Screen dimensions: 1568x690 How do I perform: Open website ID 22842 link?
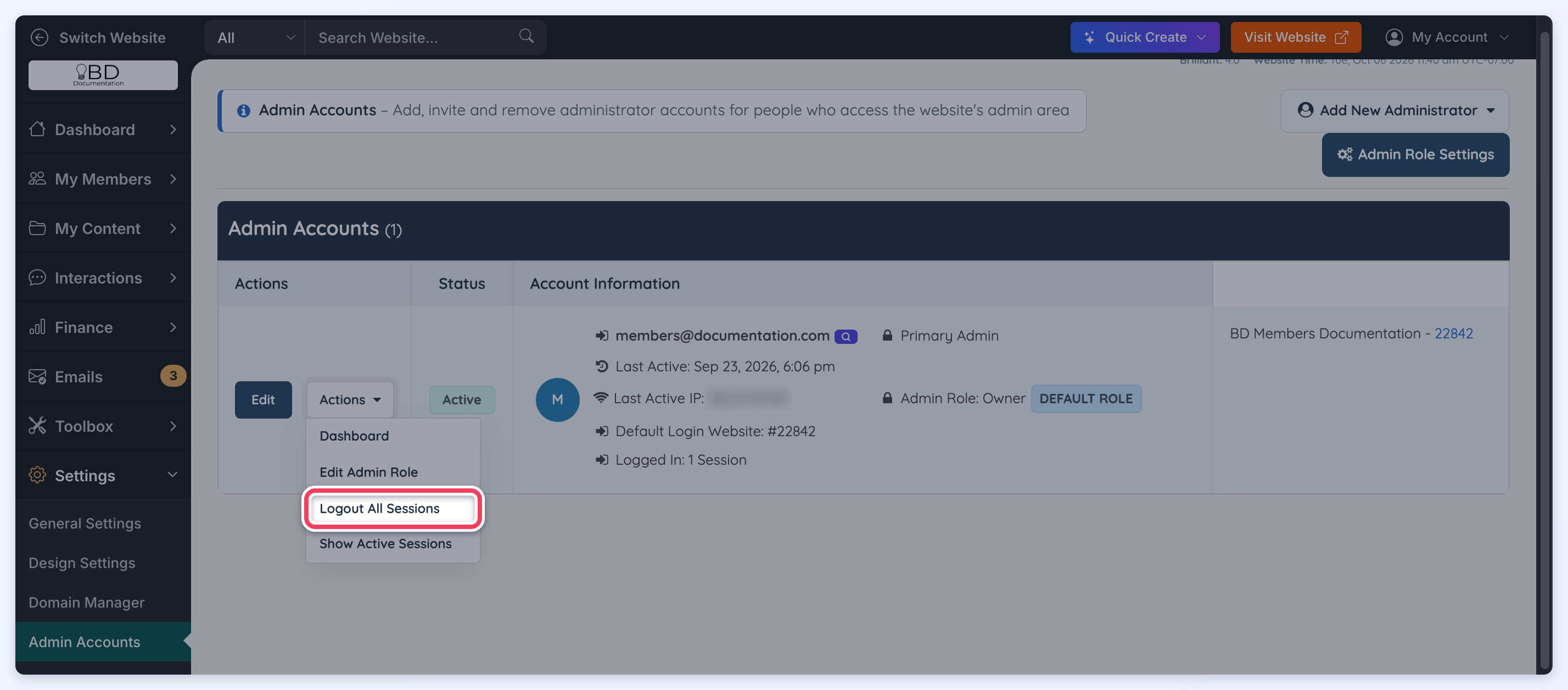pyautogui.click(x=1454, y=333)
